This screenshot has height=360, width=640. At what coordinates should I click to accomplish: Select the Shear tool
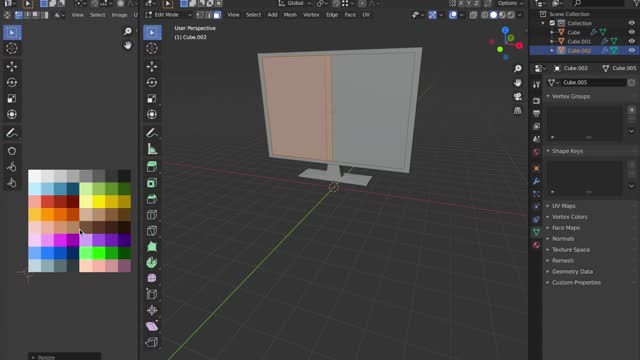152,326
